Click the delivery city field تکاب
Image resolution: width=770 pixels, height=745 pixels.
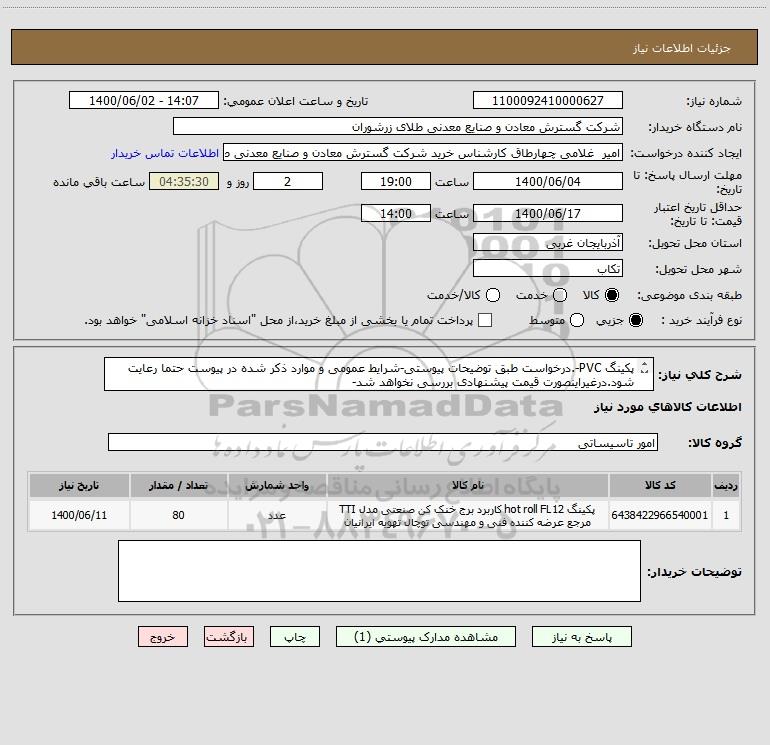[x=548, y=268]
